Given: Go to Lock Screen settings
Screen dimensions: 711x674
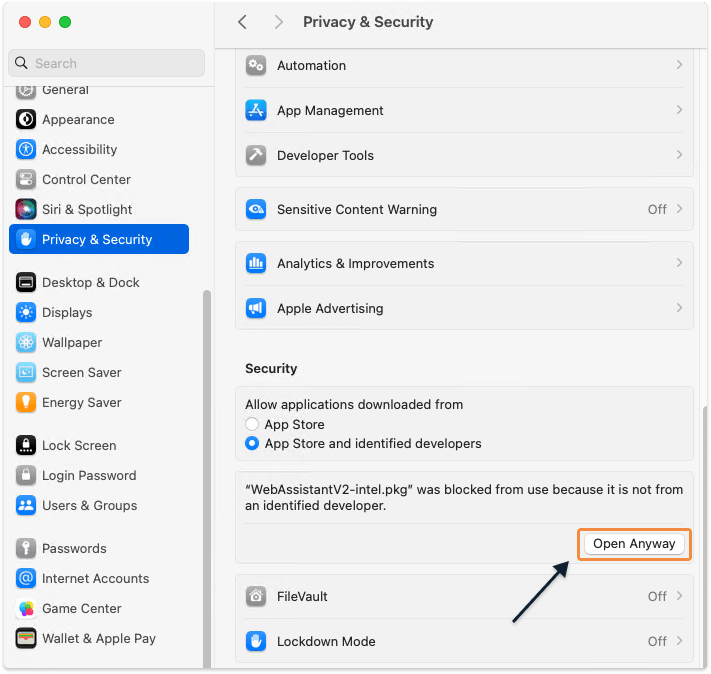Looking at the screenshot, I should [99, 445].
